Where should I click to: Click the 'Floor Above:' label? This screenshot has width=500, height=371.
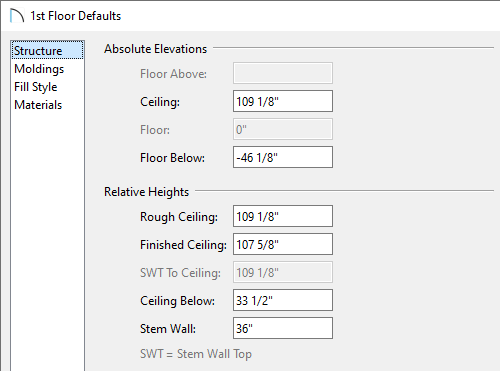pos(173,74)
